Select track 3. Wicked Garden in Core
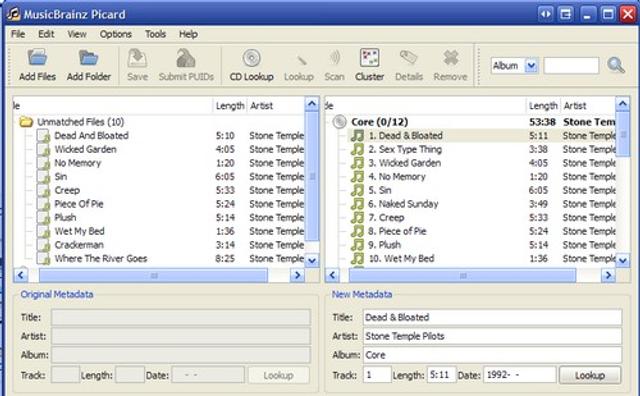Screen dimensions: 640x396 point(404,163)
